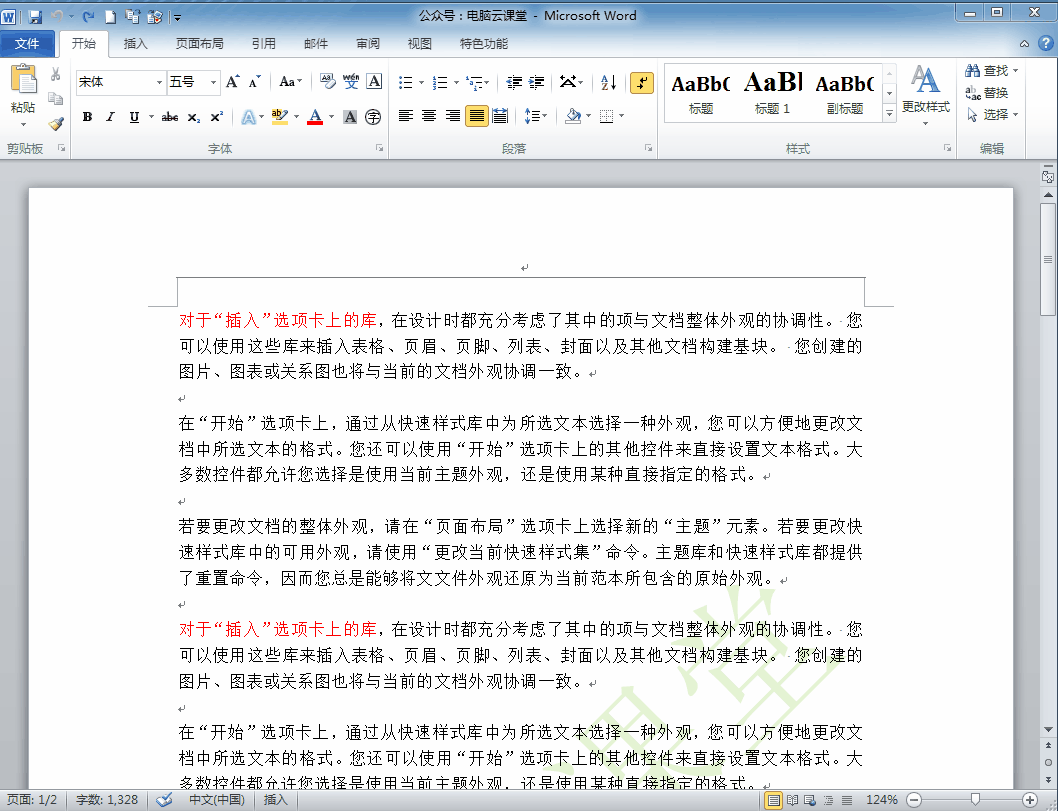This screenshot has height=811, width=1058.
Task: Apply the 标题 1 style
Action: coord(773,93)
